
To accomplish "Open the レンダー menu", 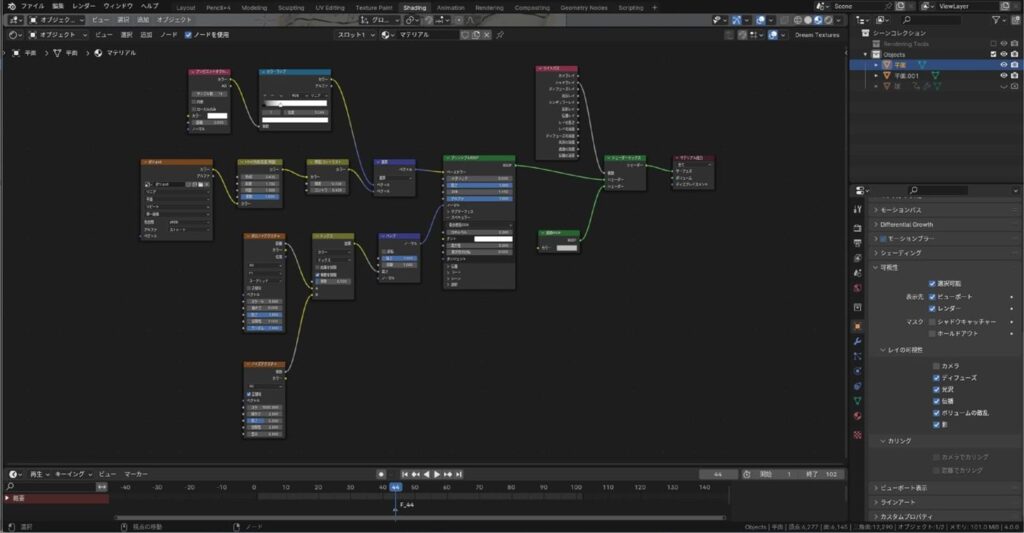I will point(84,6).
